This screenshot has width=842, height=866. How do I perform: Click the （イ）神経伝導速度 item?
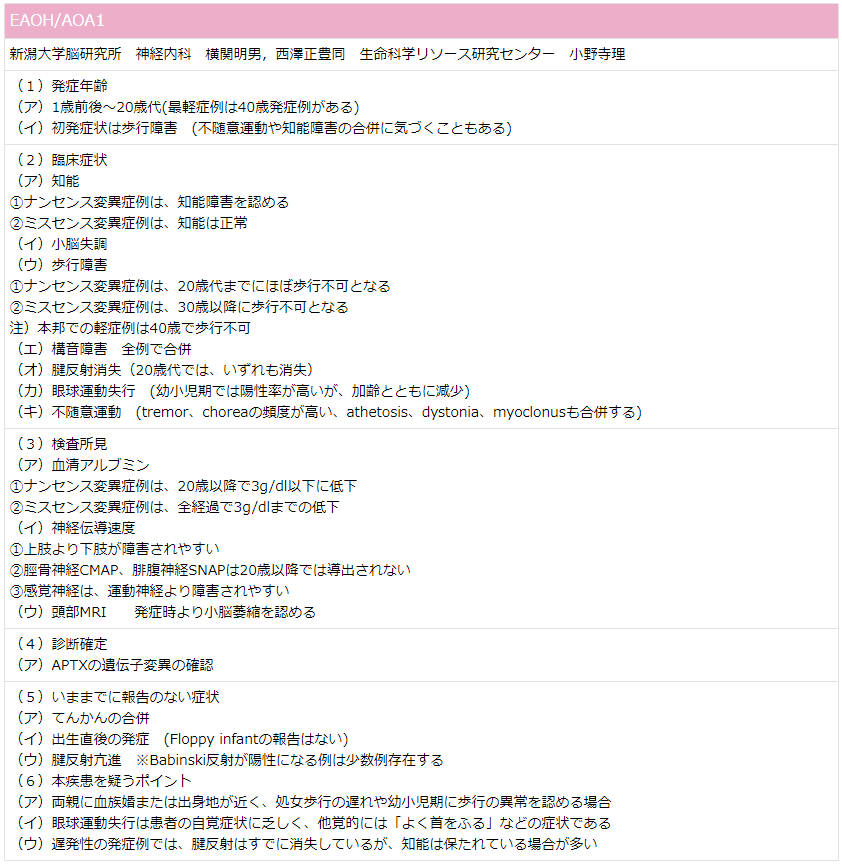76,528
